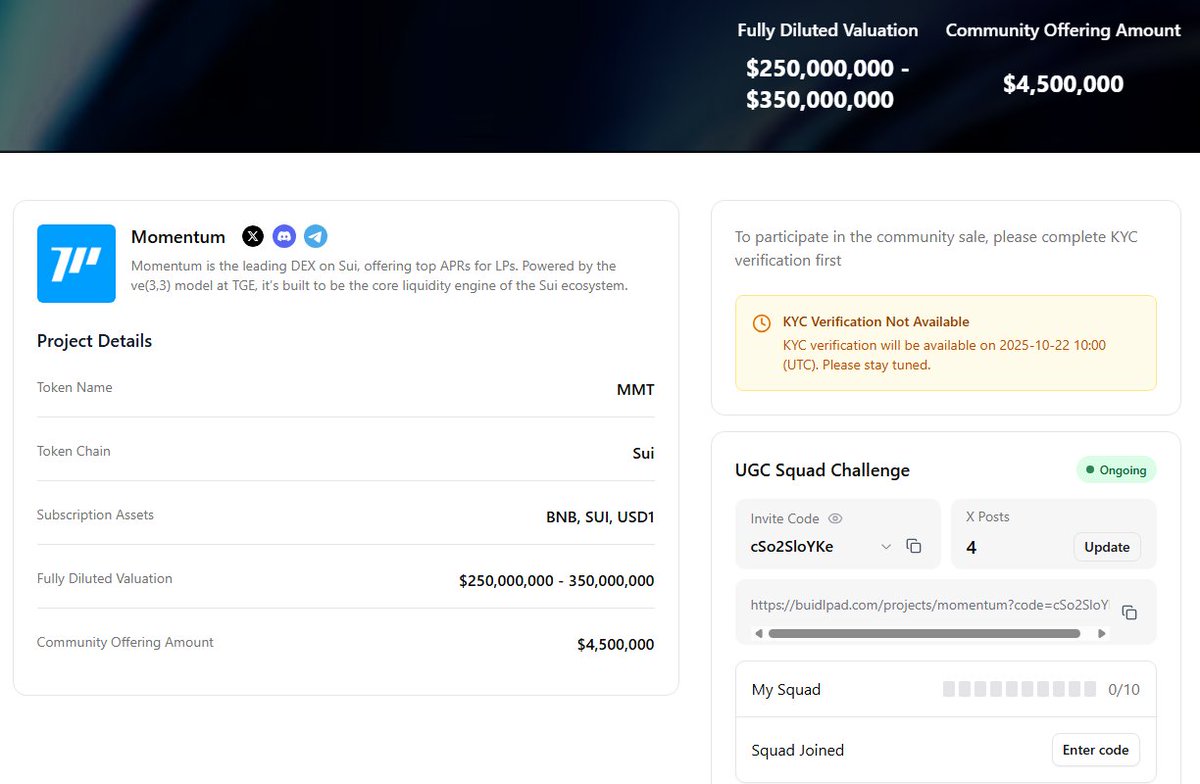This screenshot has height=784, width=1200.
Task: Click the clock icon in KYC notice
Action: (762, 323)
